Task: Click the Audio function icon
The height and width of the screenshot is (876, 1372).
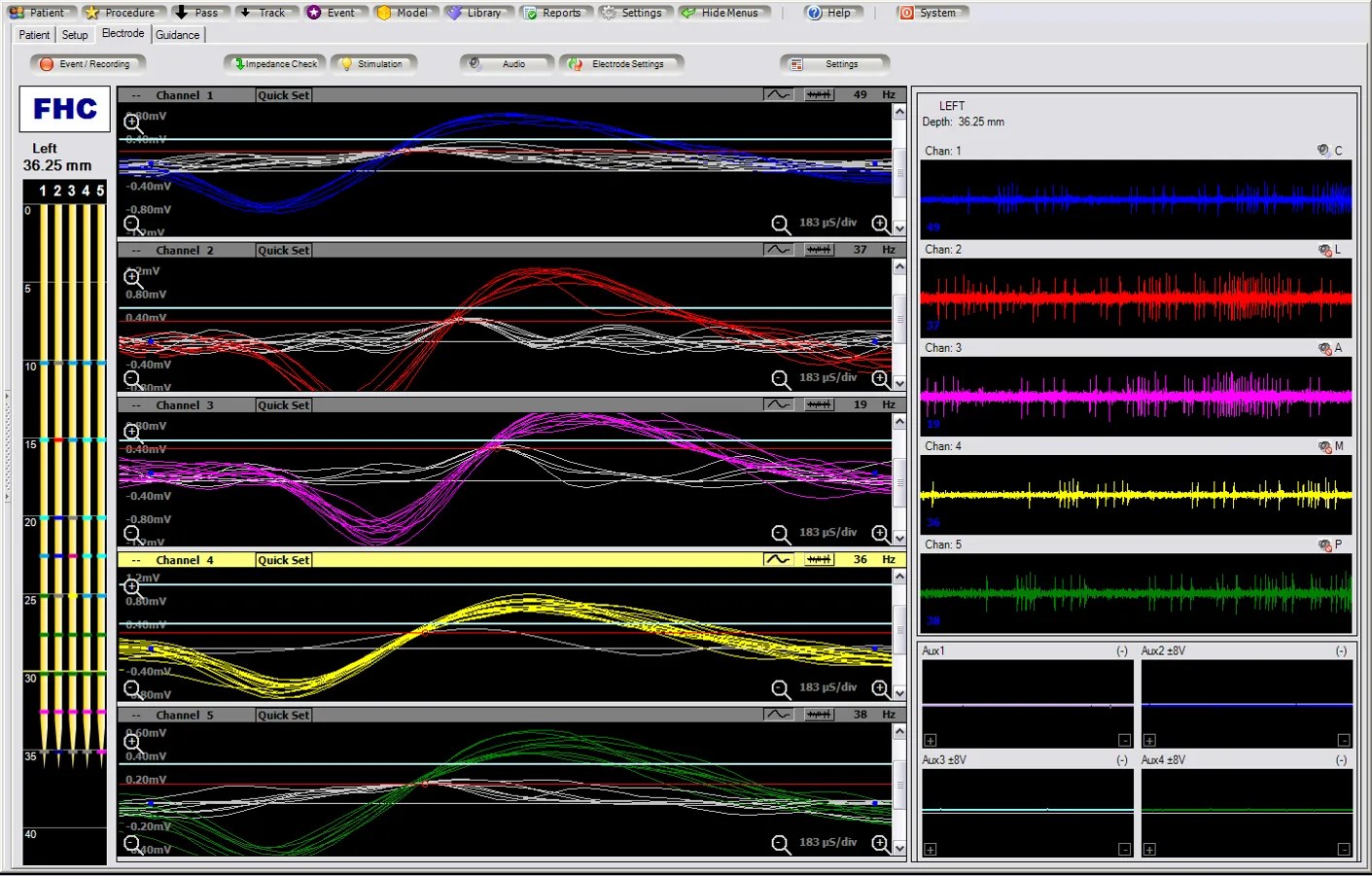Action: [x=475, y=63]
